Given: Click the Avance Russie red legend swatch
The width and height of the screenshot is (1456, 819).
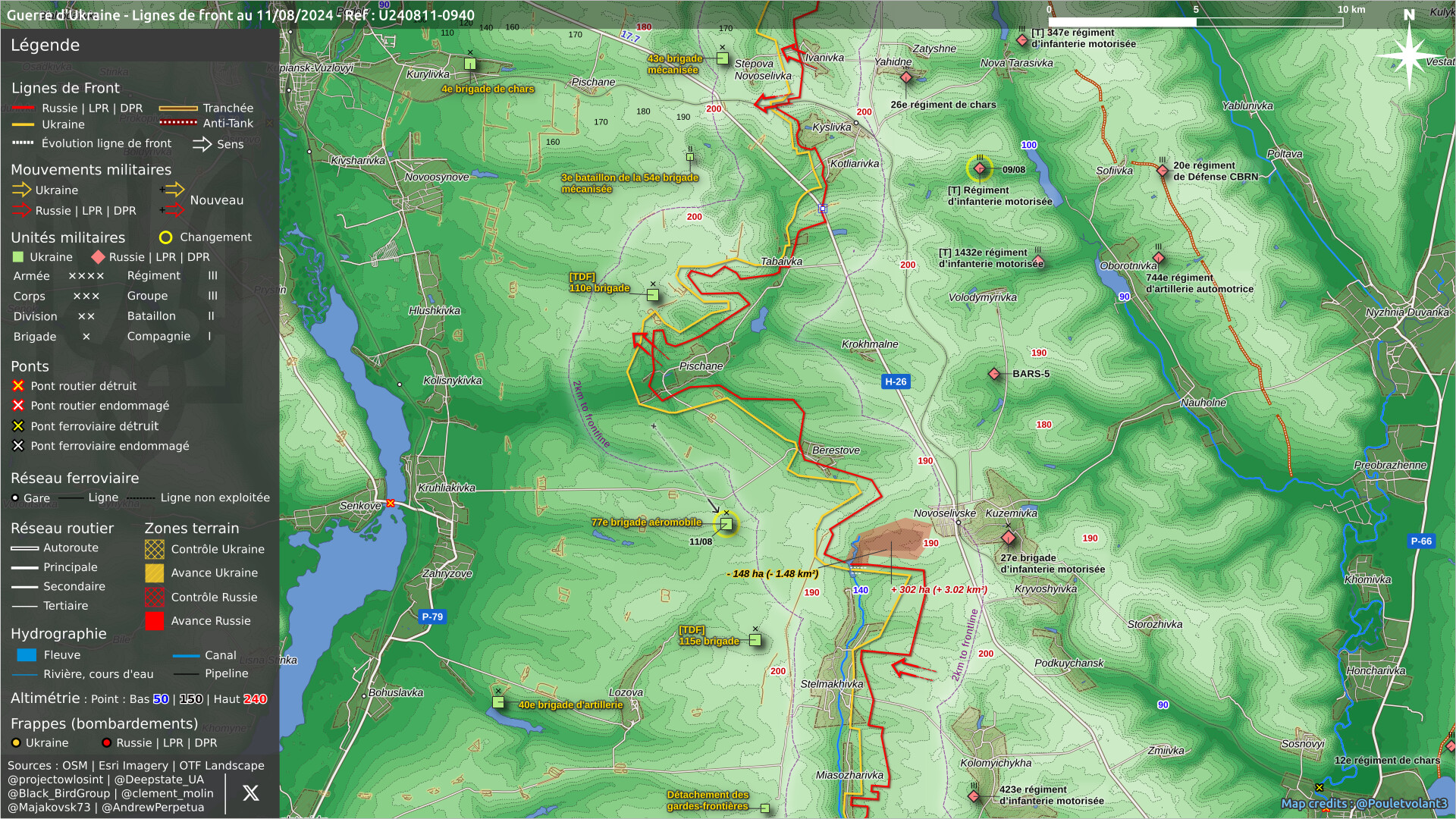Looking at the screenshot, I should pos(155,621).
